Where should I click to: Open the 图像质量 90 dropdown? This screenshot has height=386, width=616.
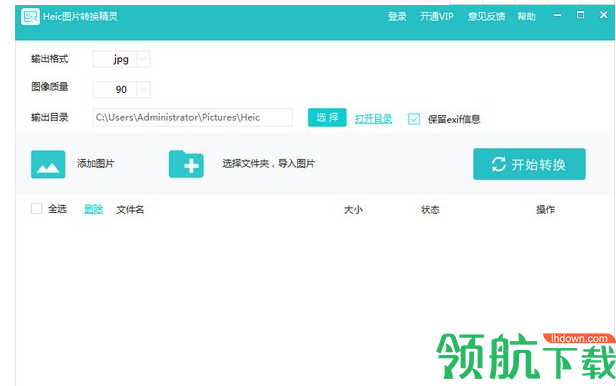coord(122,90)
